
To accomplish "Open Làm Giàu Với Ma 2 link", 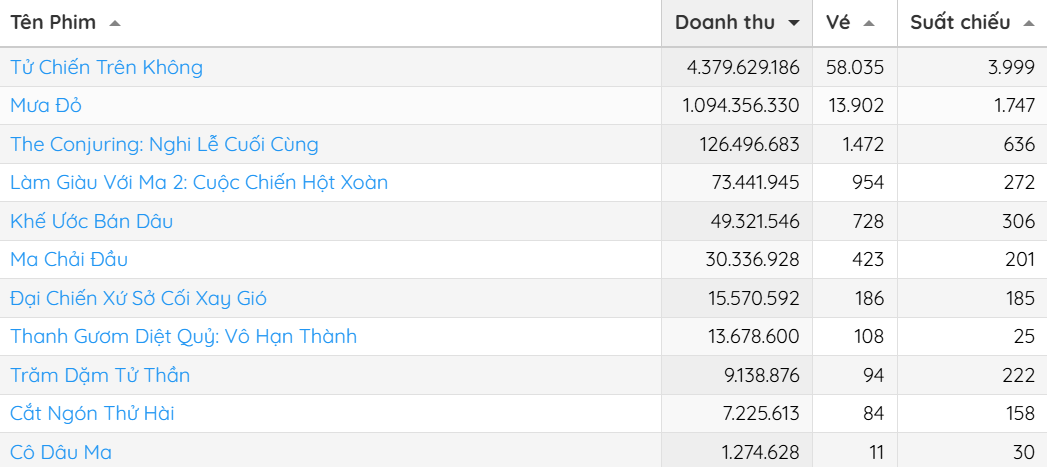I will point(199,182).
